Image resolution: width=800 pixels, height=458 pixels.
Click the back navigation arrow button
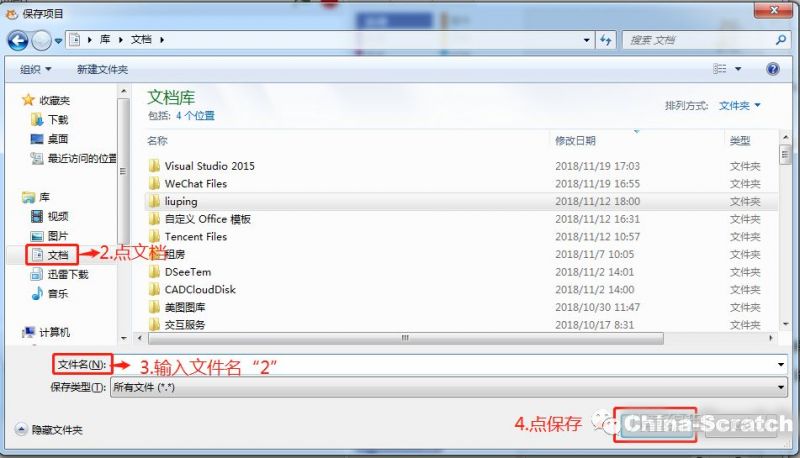click(18, 40)
